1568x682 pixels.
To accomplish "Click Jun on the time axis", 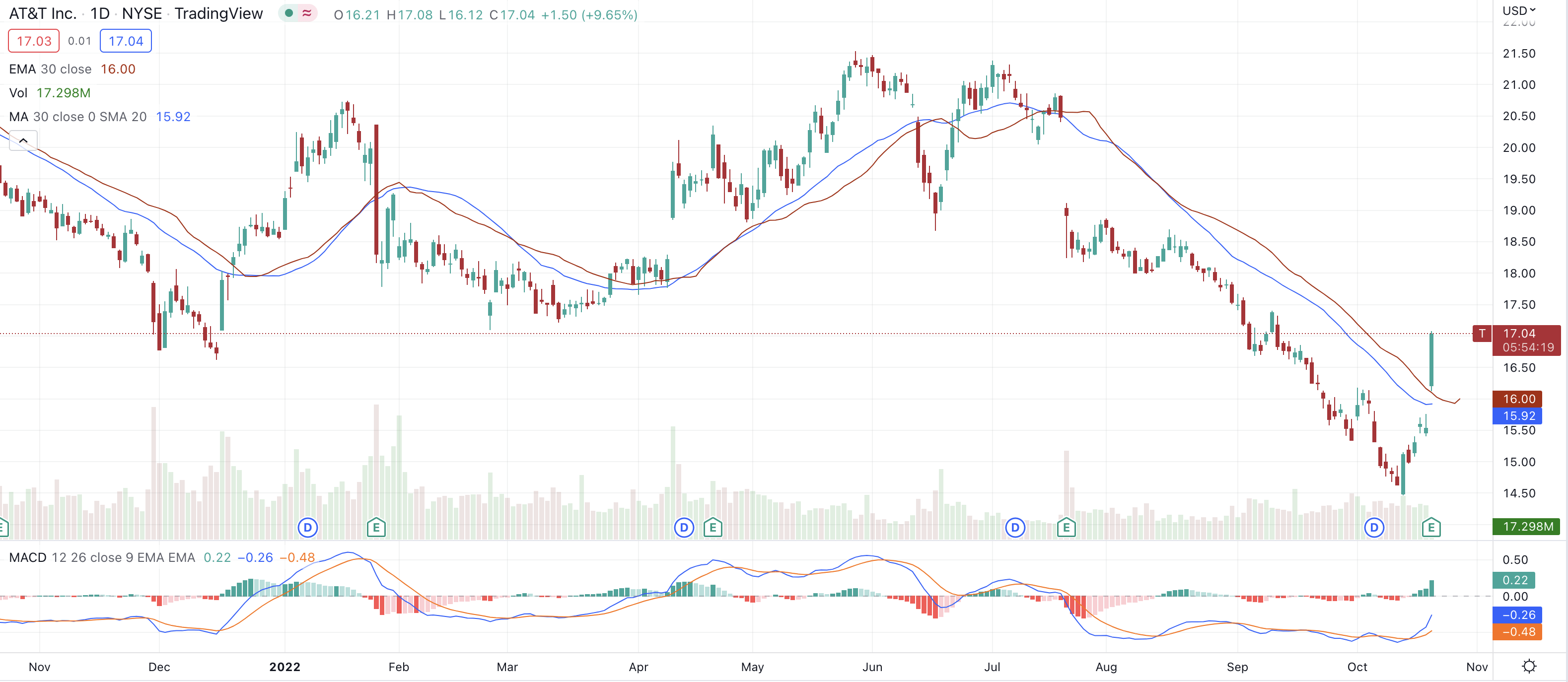I will click(872, 667).
